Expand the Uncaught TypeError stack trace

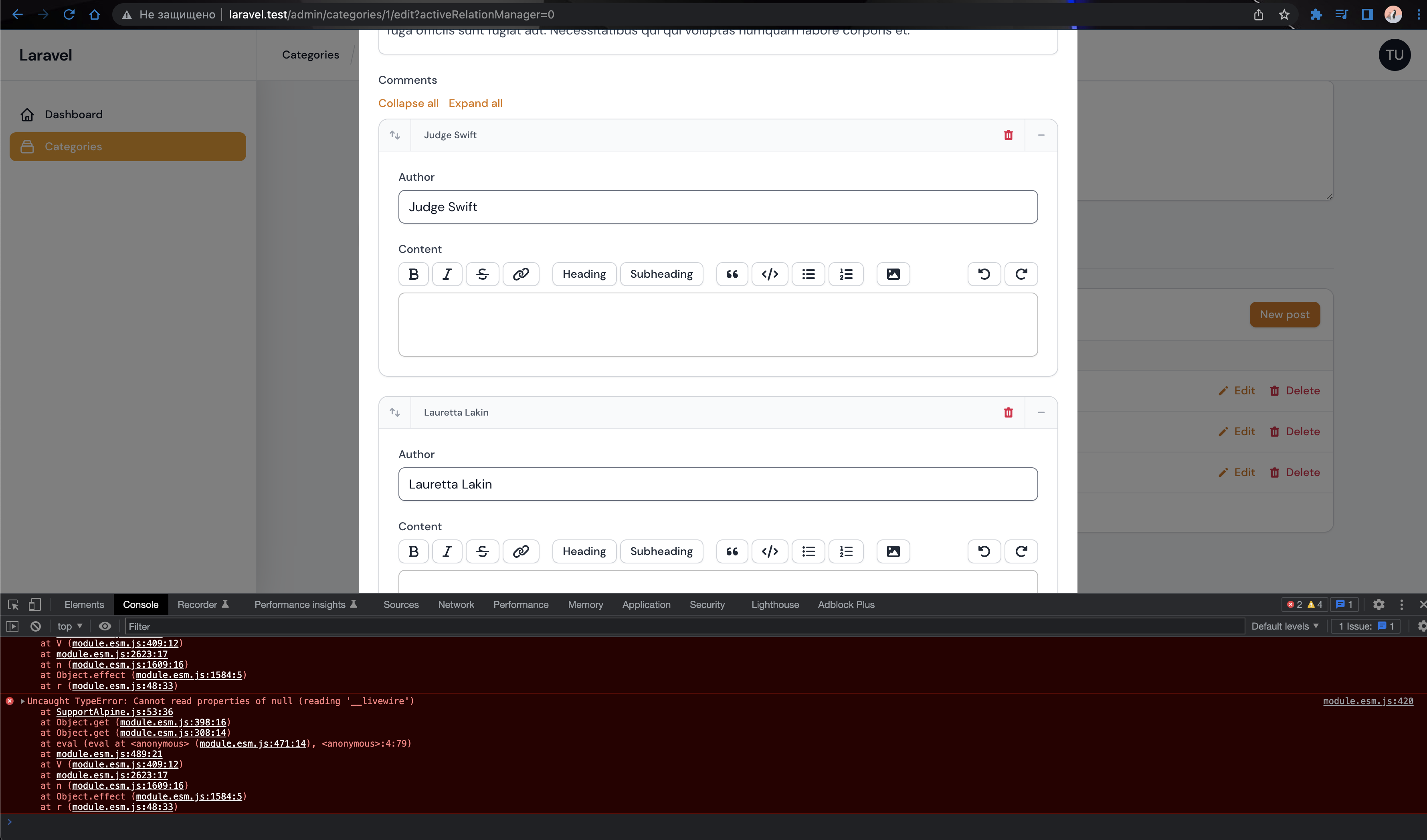coord(22,701)
